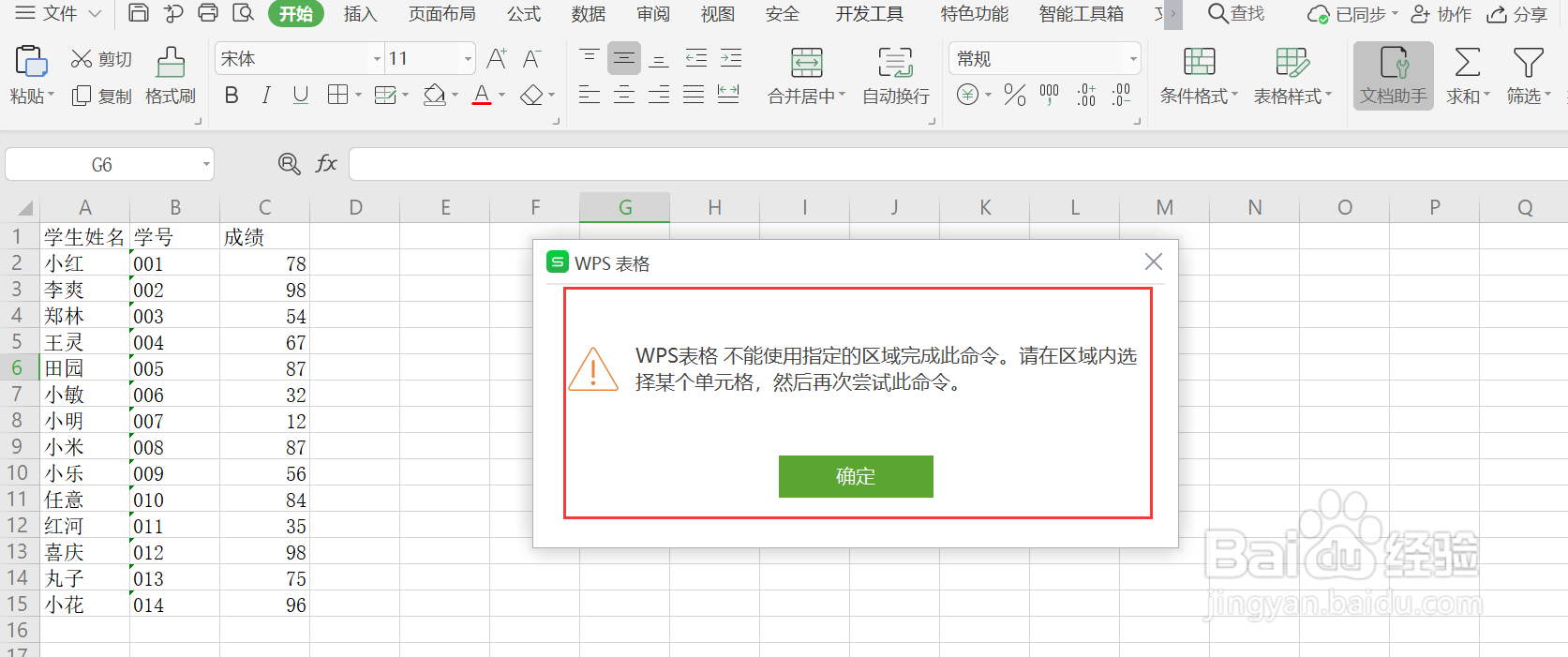The image size is (1568, 657).
Task: Click into the formula bar input
Action: [958, 164]
